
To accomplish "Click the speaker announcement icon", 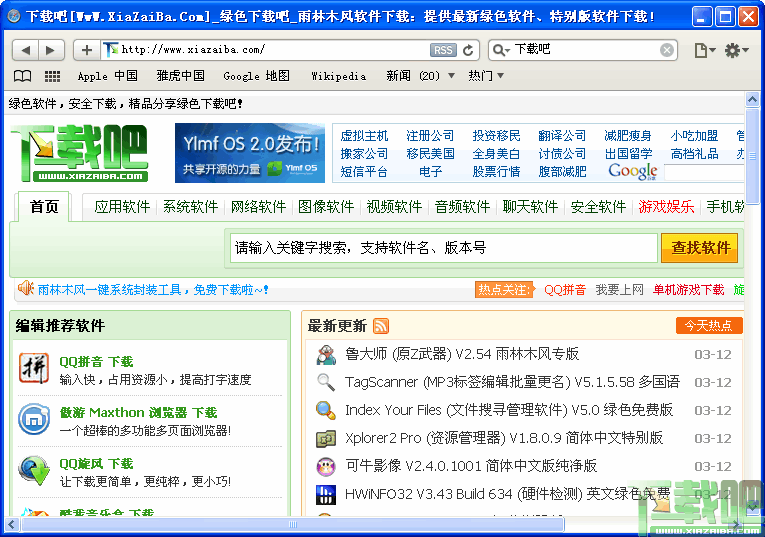I will (25, 288).
